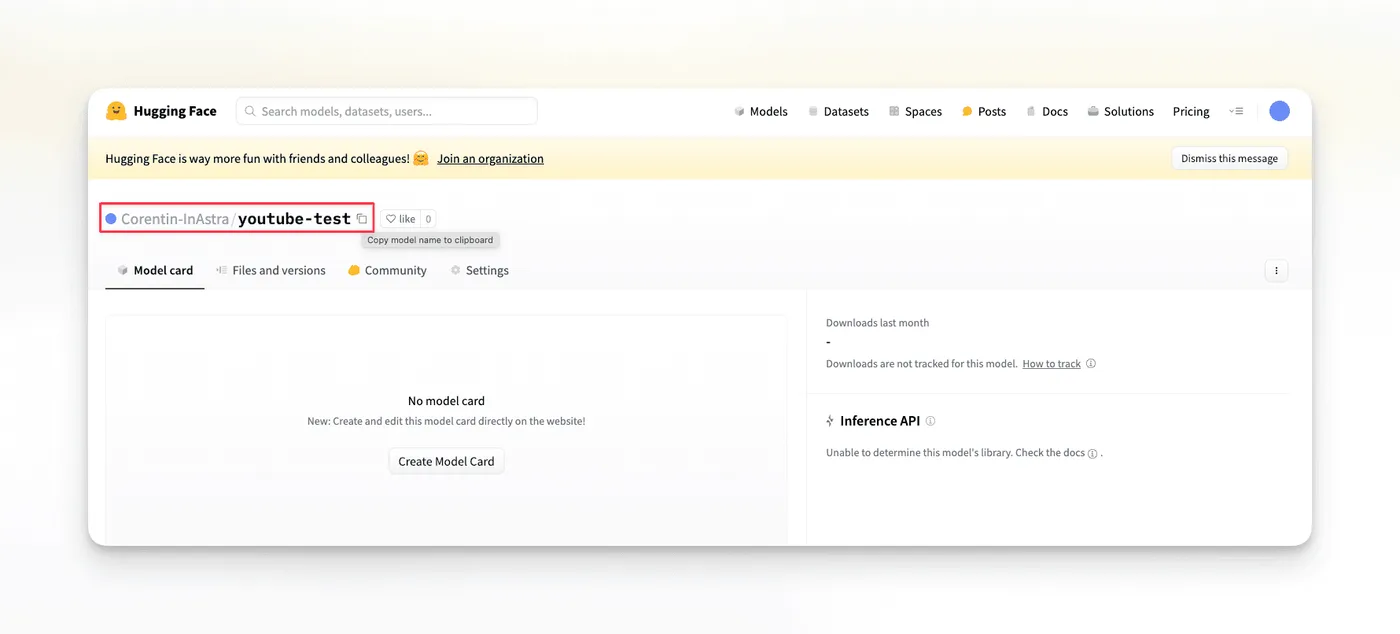Go to Posts
The height and width of the screenshot is (634, 1400).
[x=984, y=111]
